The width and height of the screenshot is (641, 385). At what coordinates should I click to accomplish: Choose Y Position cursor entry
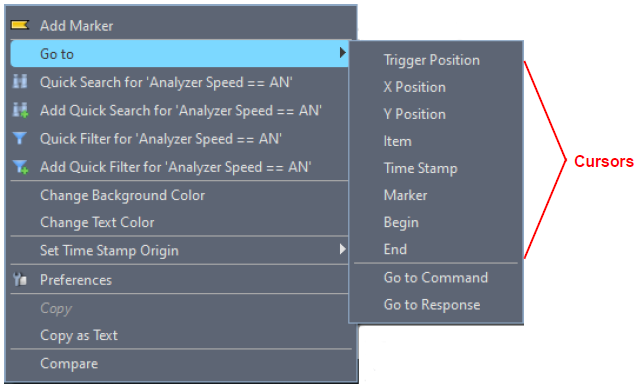click(x=415, y=114)
